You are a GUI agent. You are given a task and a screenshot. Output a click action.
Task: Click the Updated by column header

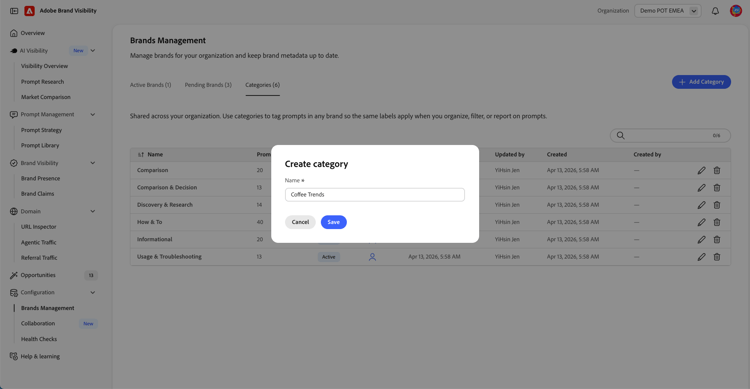[x=510, y=155]
